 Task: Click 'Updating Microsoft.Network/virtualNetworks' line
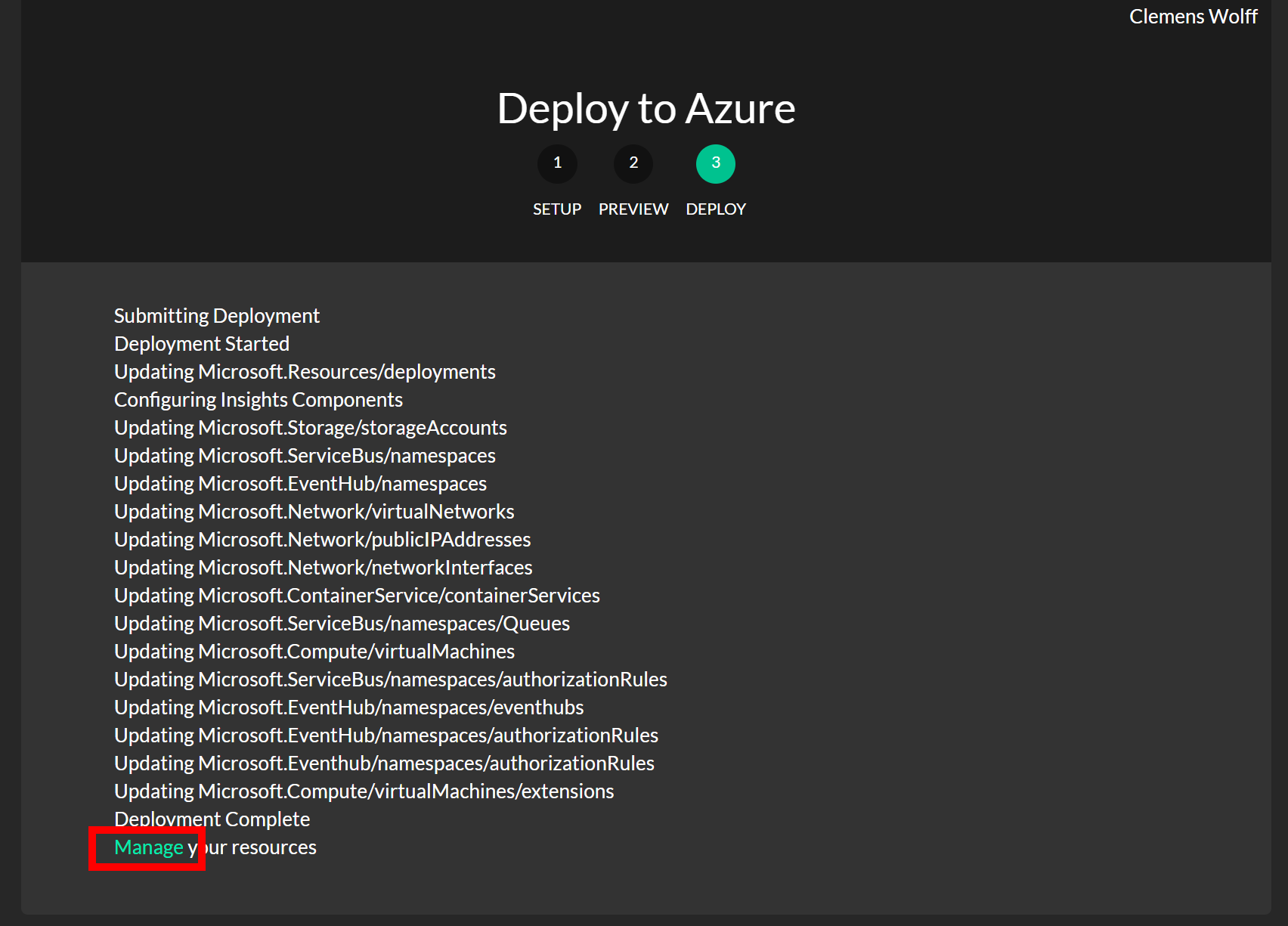314,512
